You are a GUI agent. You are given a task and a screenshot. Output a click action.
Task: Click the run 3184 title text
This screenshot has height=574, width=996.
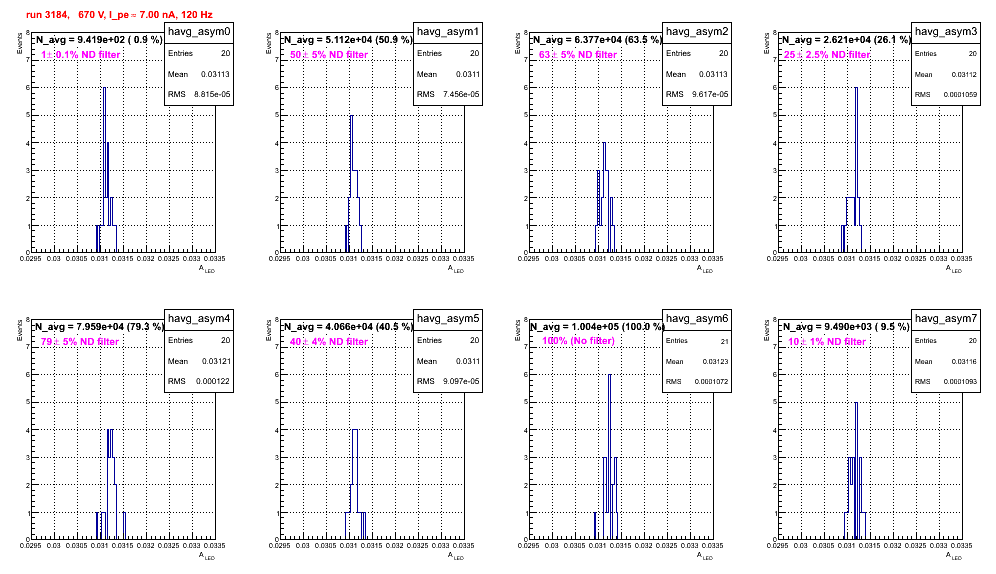tap(119, 15)
